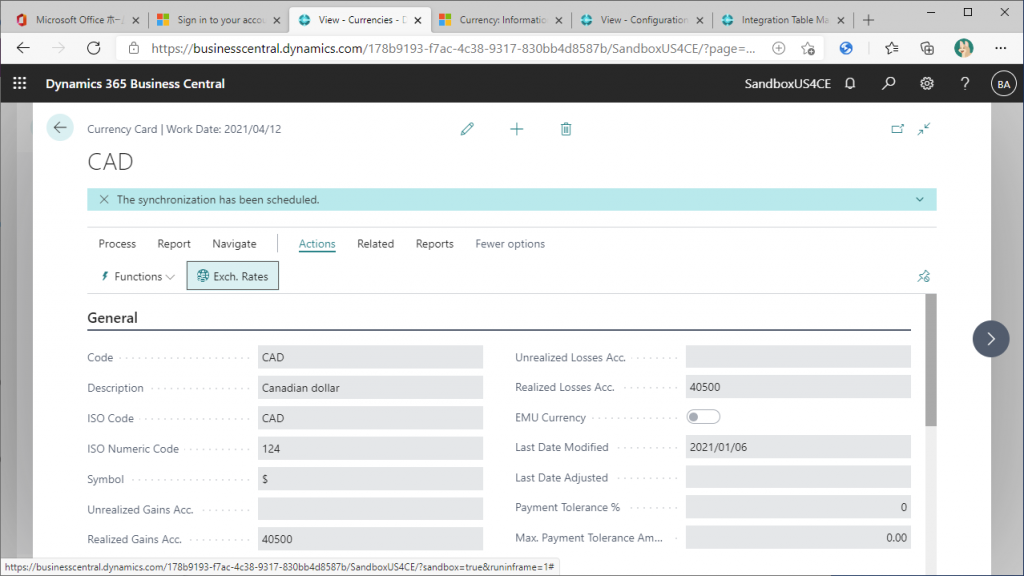Close the View - Currencies browser tab
Image resolution: width=1024 pixels, height=576 pixels.
click(x=418, y=20)
